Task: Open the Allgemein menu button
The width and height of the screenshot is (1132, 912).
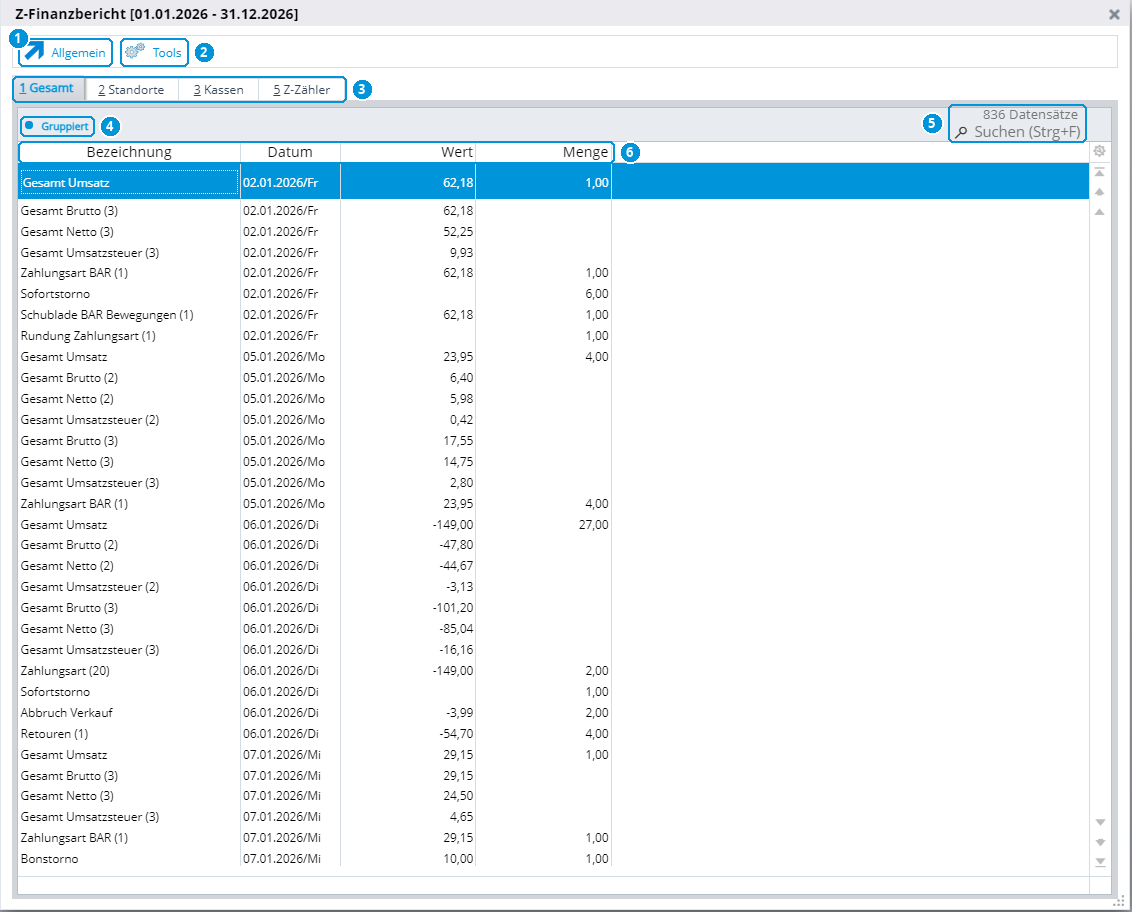Action: tap(66, 53)
